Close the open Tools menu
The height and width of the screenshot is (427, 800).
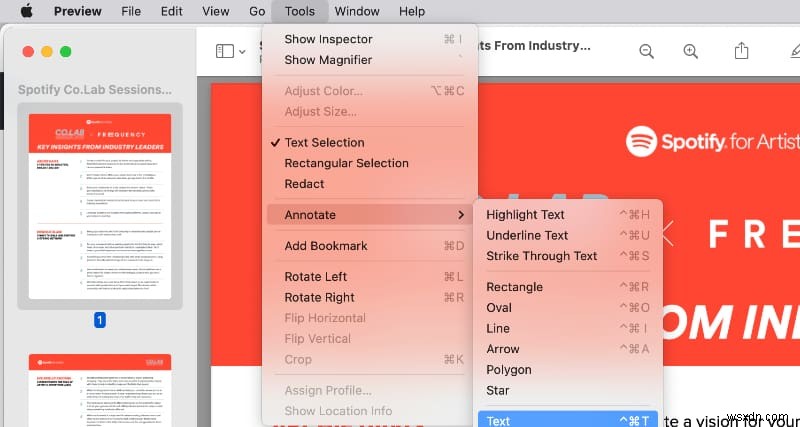pyautogui.click(x=299, y=11)
